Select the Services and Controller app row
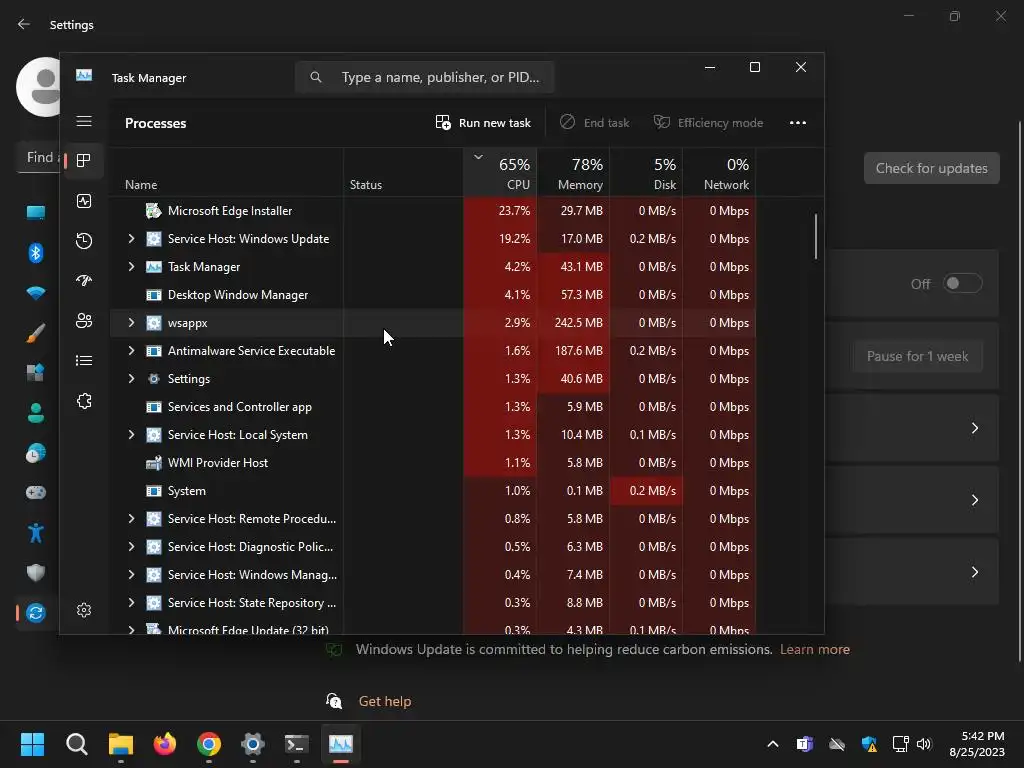 click(432, 407)
